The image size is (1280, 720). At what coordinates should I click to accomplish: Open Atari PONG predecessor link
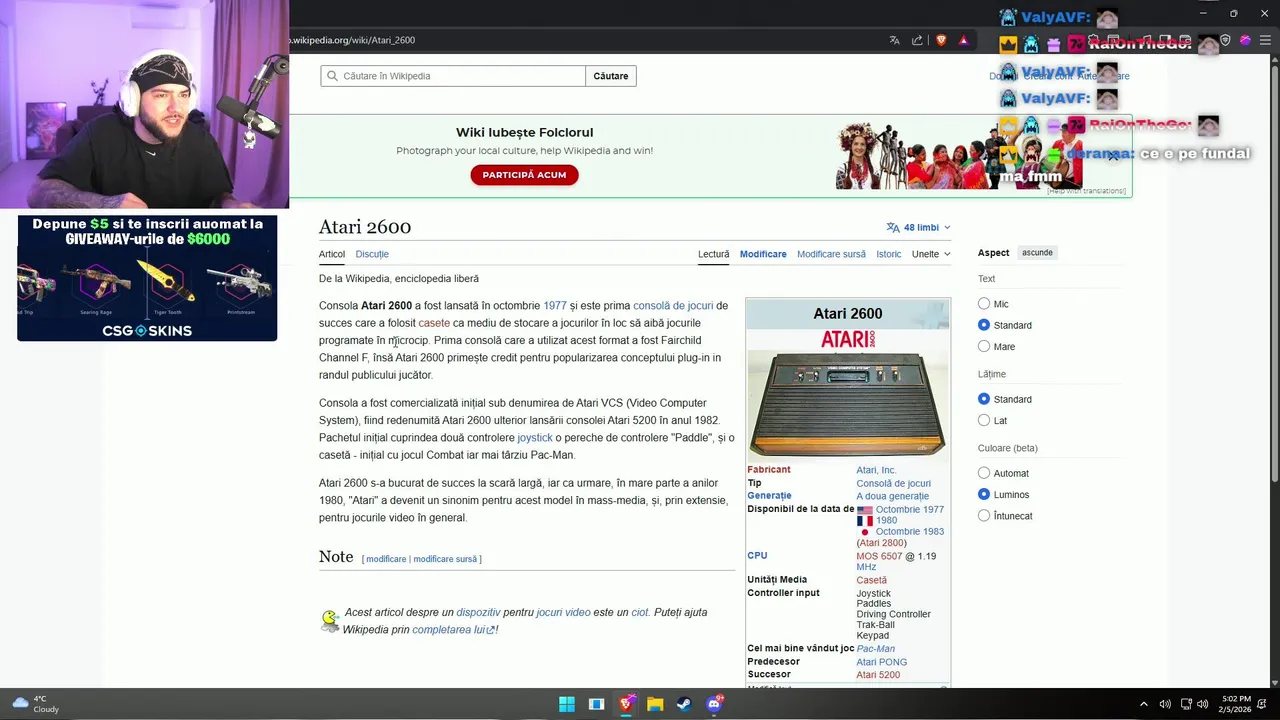click(x=881, y=662)
